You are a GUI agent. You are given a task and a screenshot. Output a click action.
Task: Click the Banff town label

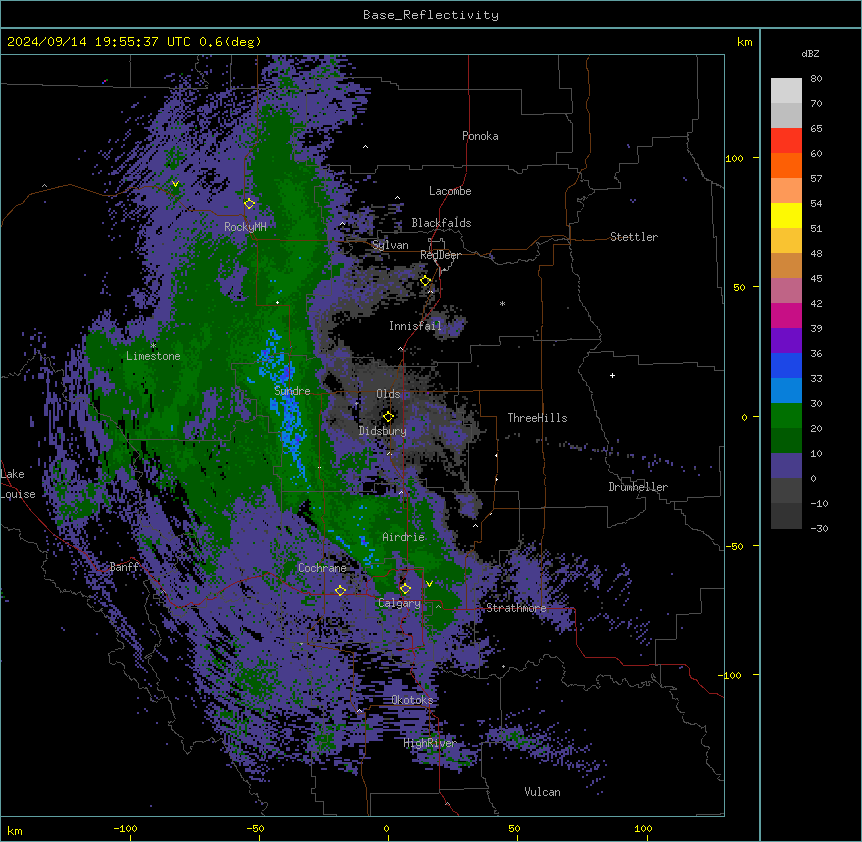(x=124, y=567)
